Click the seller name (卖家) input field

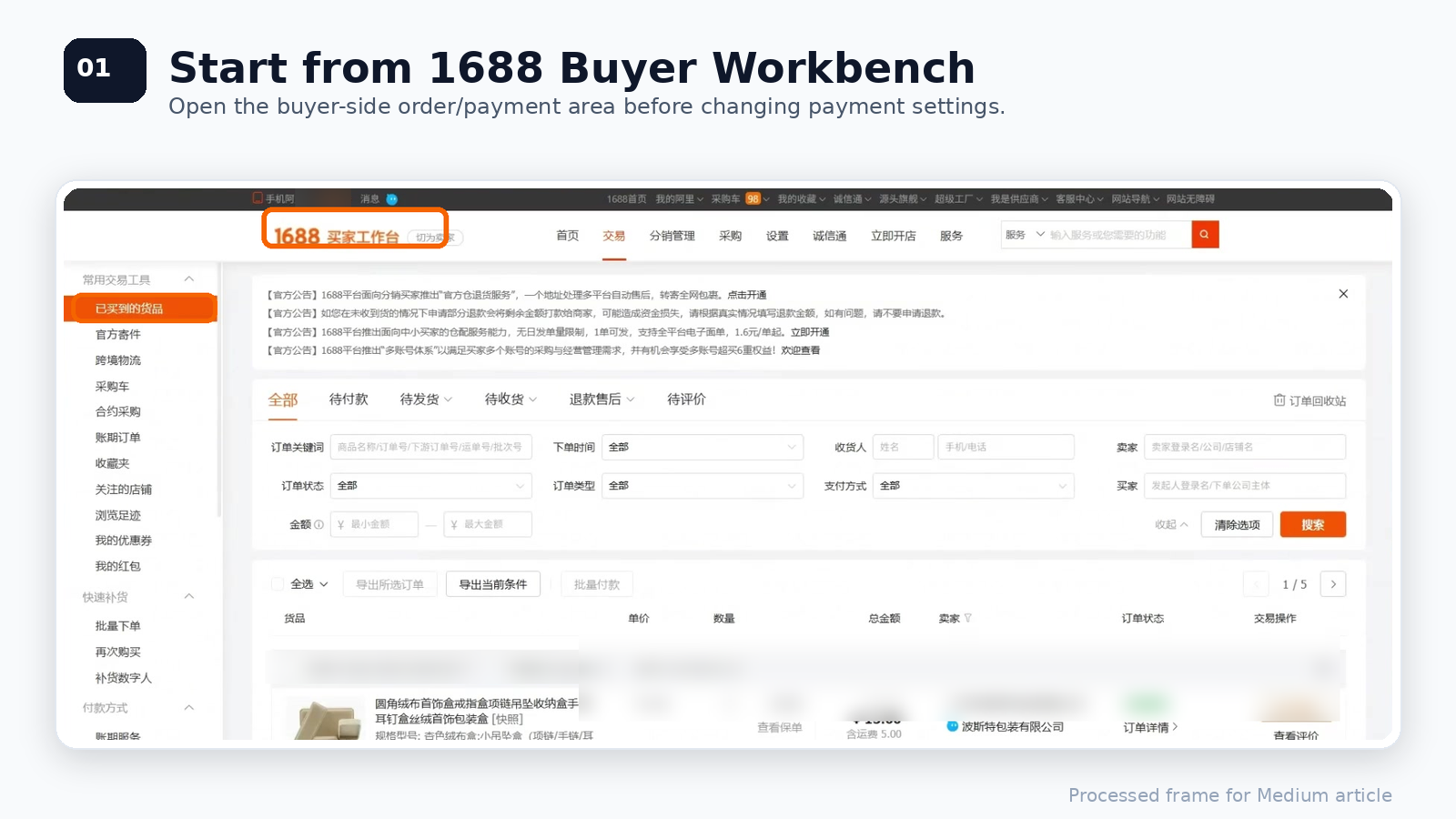(x=1245, y=447)
